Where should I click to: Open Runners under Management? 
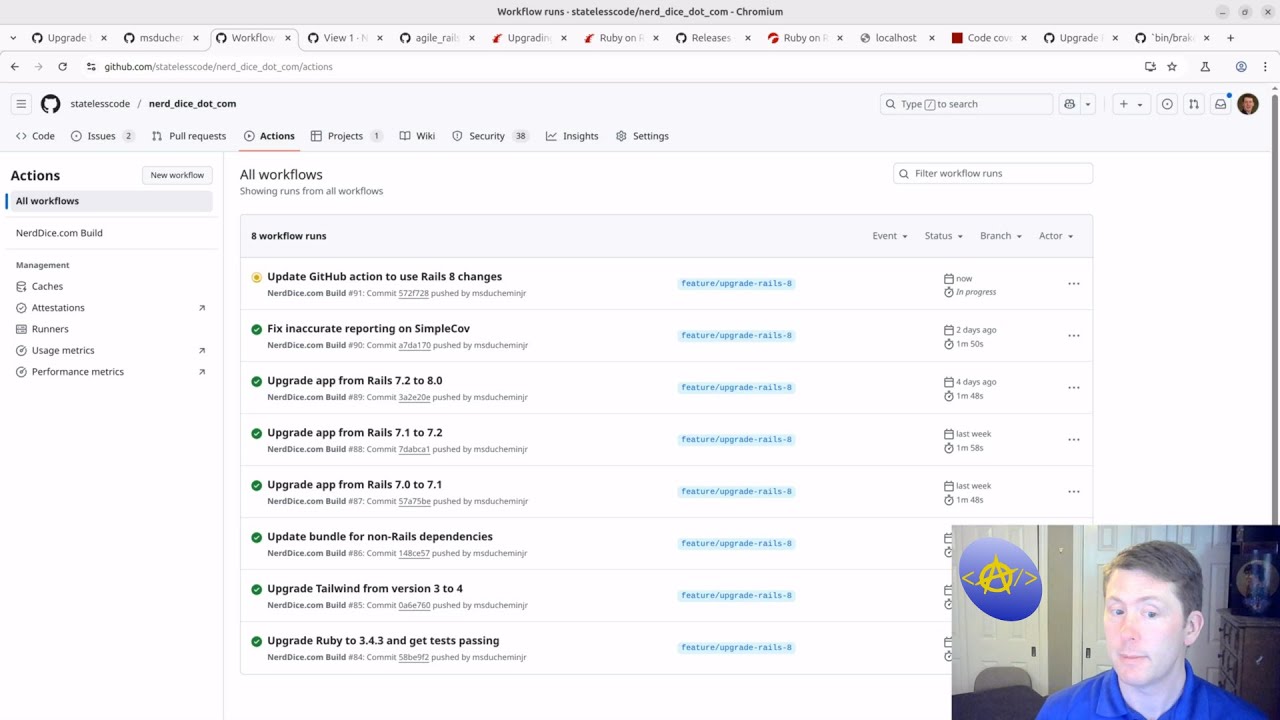pyautogui.click(x=110, y=329)
